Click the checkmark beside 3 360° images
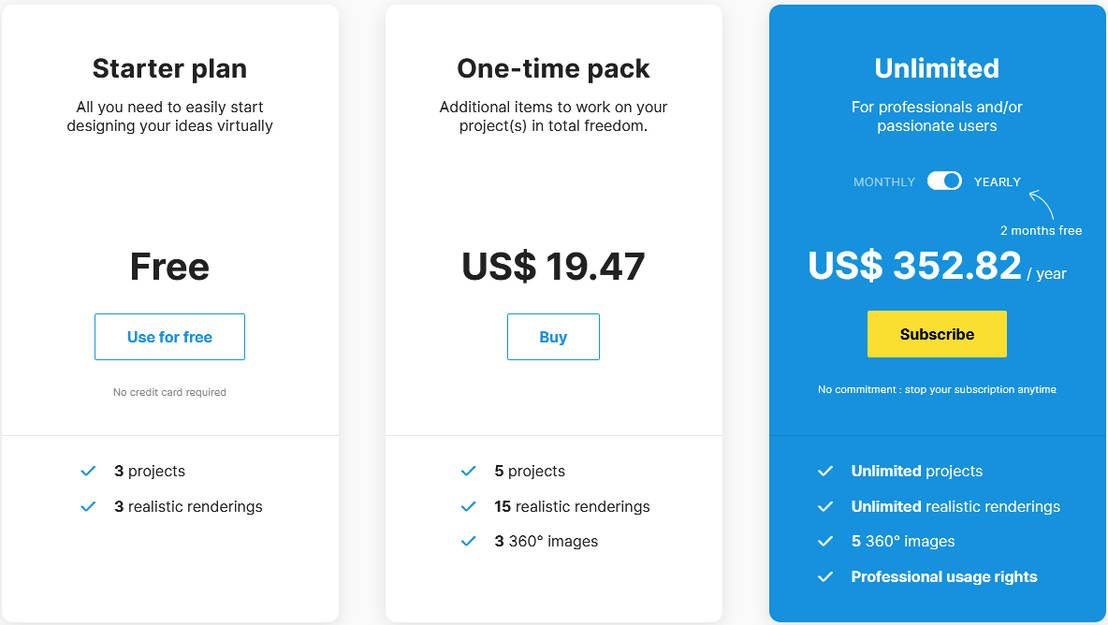This screenshot has height=625, width=1108. (468, 541)
